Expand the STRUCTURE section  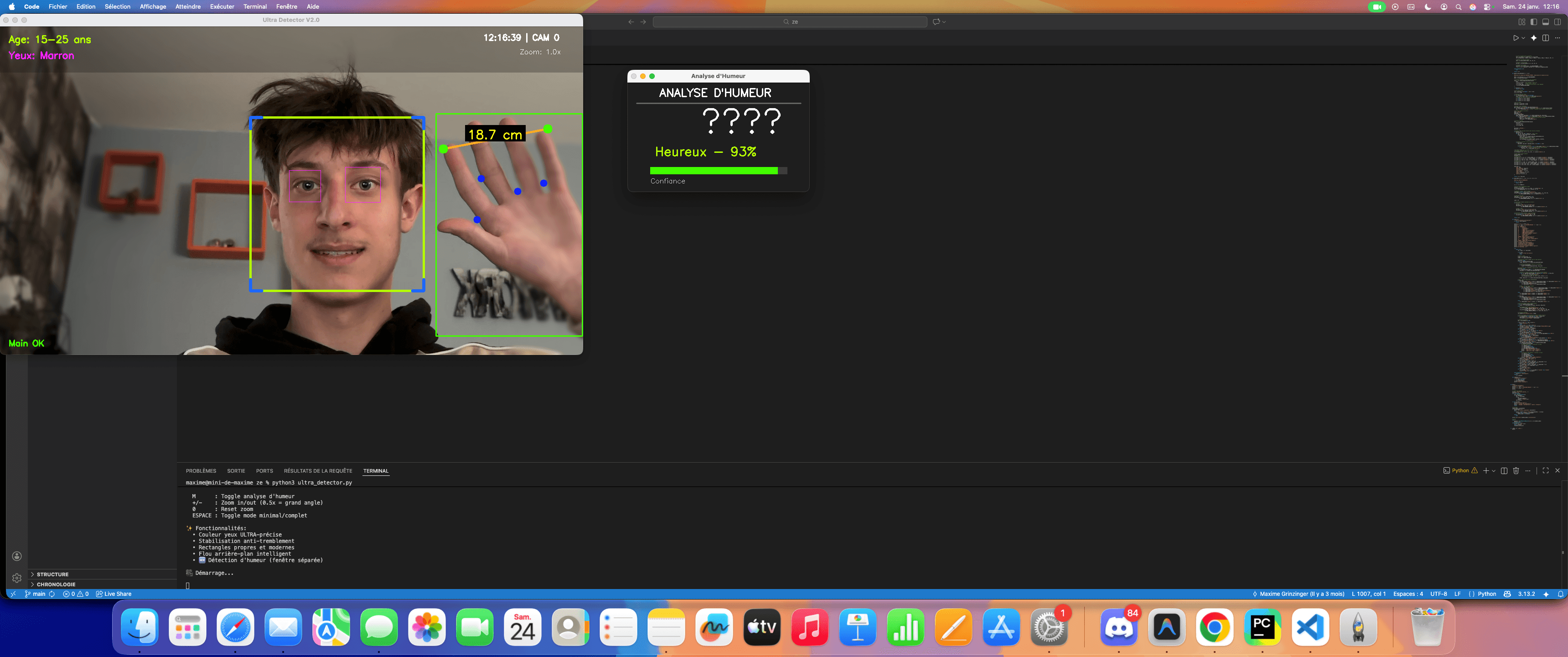(x=52, y=574)
